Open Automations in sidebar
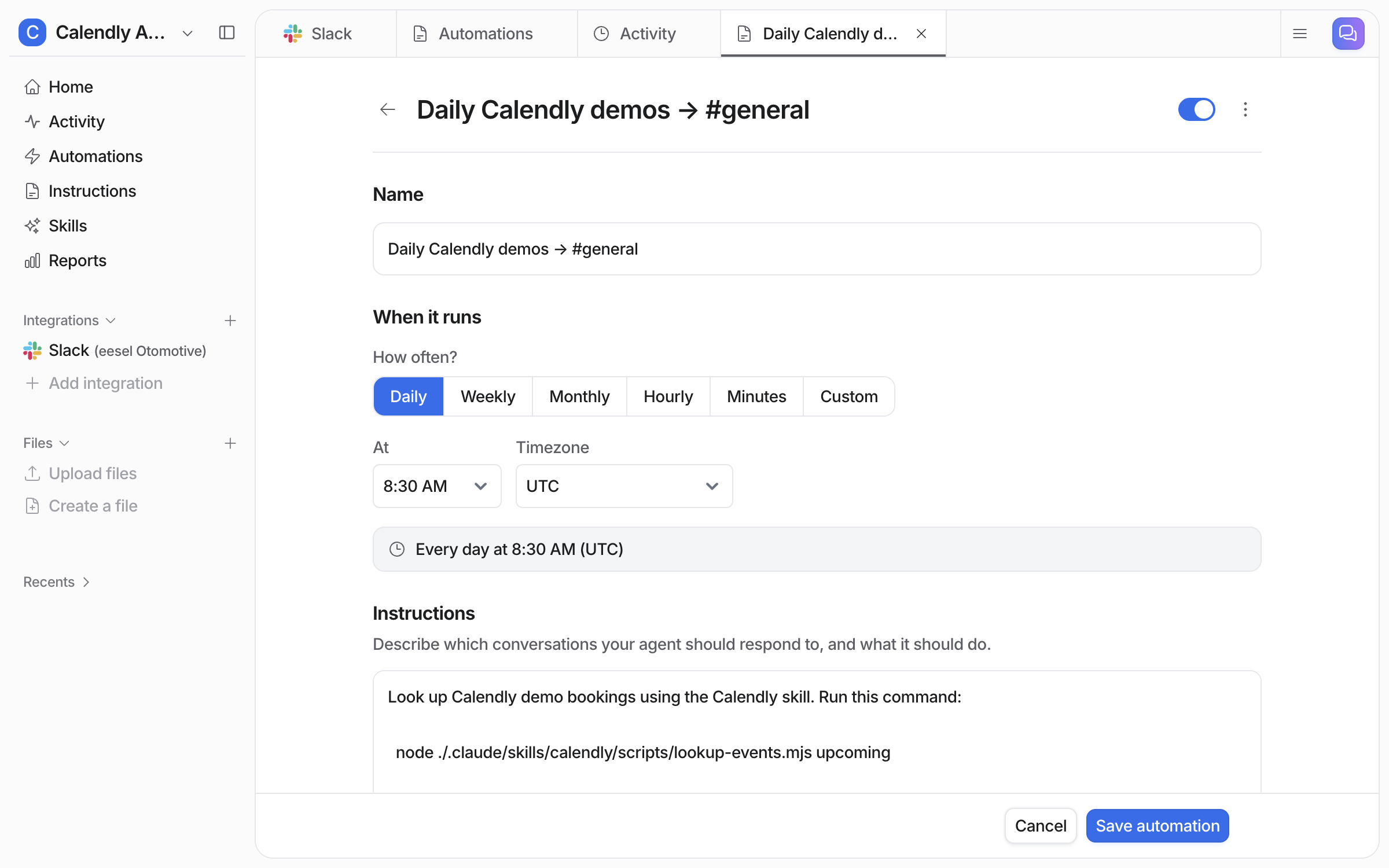 click(83, 156)
